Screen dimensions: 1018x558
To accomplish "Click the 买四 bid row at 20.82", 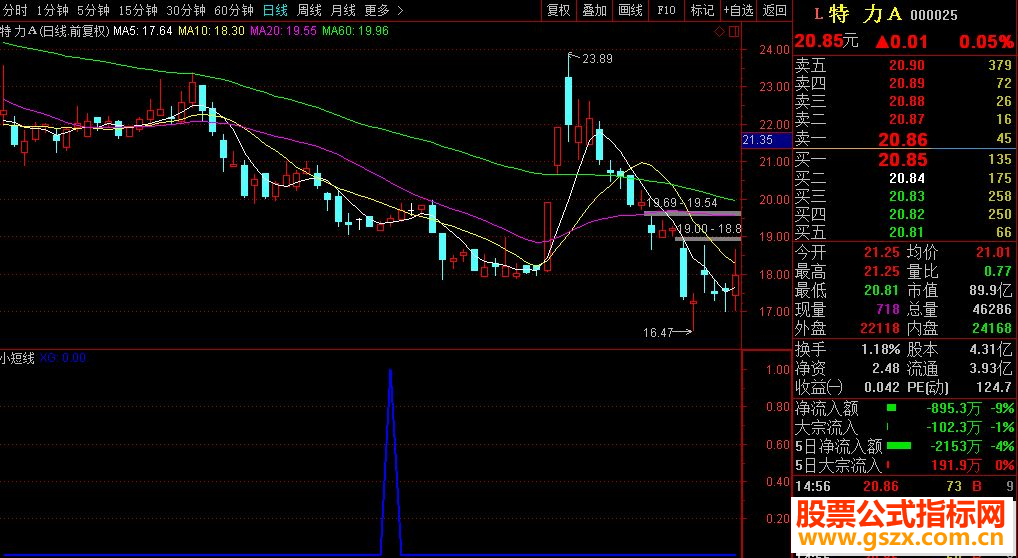I will (904, 214).
